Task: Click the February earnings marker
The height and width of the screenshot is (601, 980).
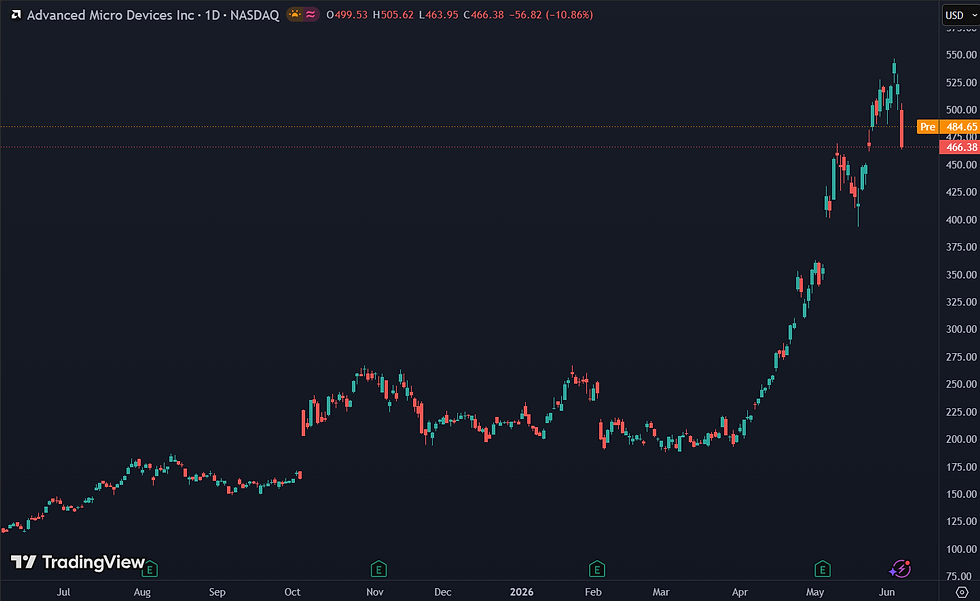Action: 597,569
